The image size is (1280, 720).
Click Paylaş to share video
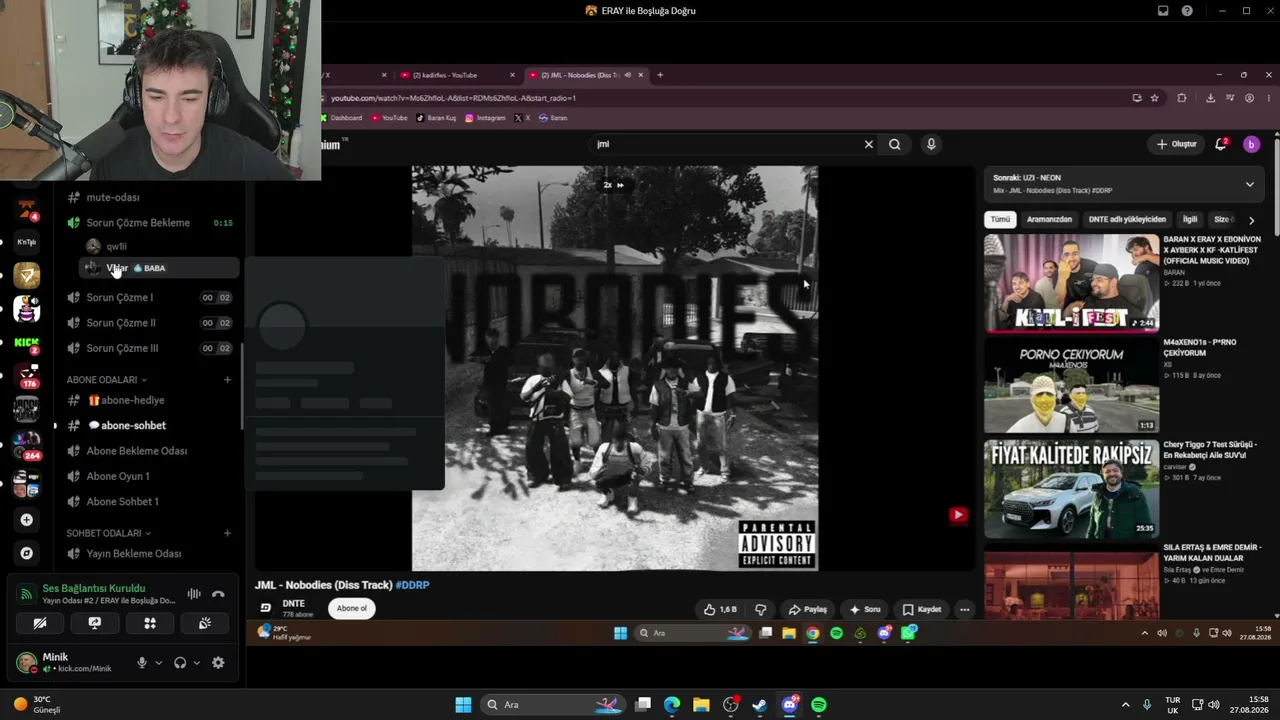point(808,609)
